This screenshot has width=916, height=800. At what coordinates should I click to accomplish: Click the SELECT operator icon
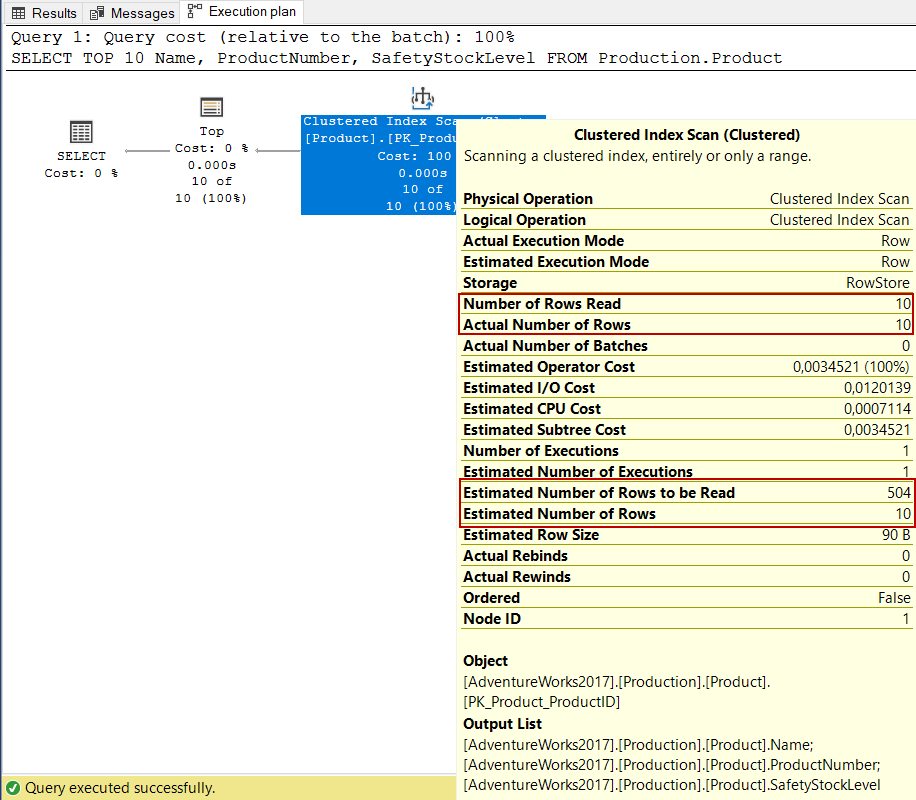point(81,132)
